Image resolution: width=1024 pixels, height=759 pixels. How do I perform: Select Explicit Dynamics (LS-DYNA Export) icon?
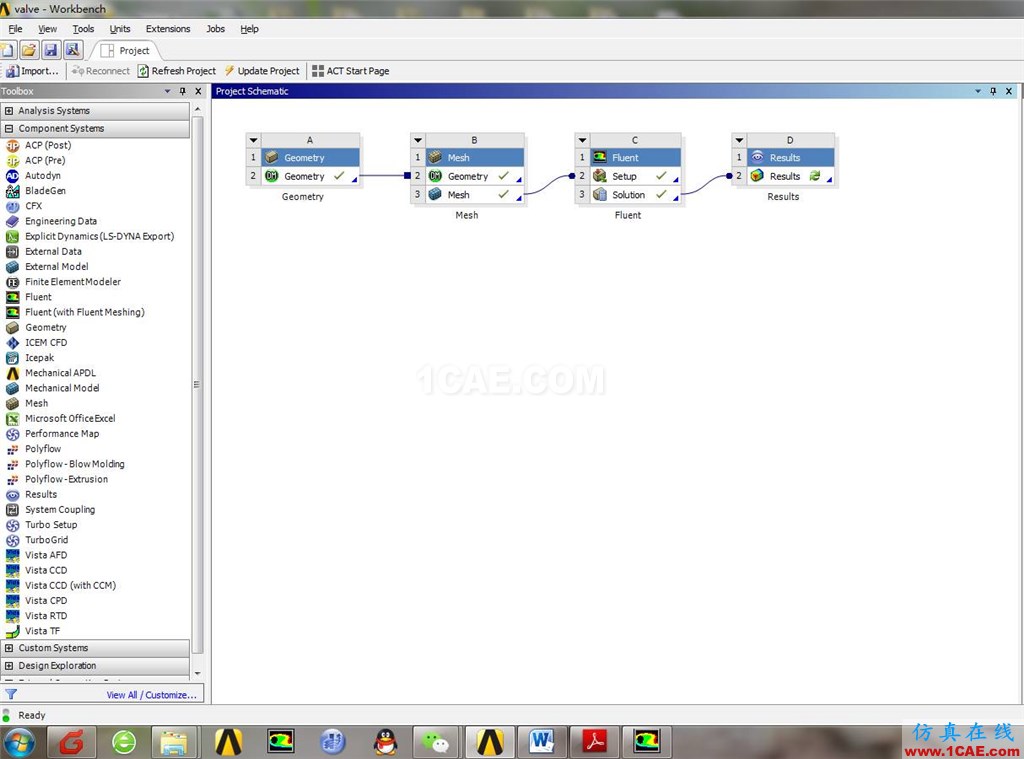tap(12, 236)
